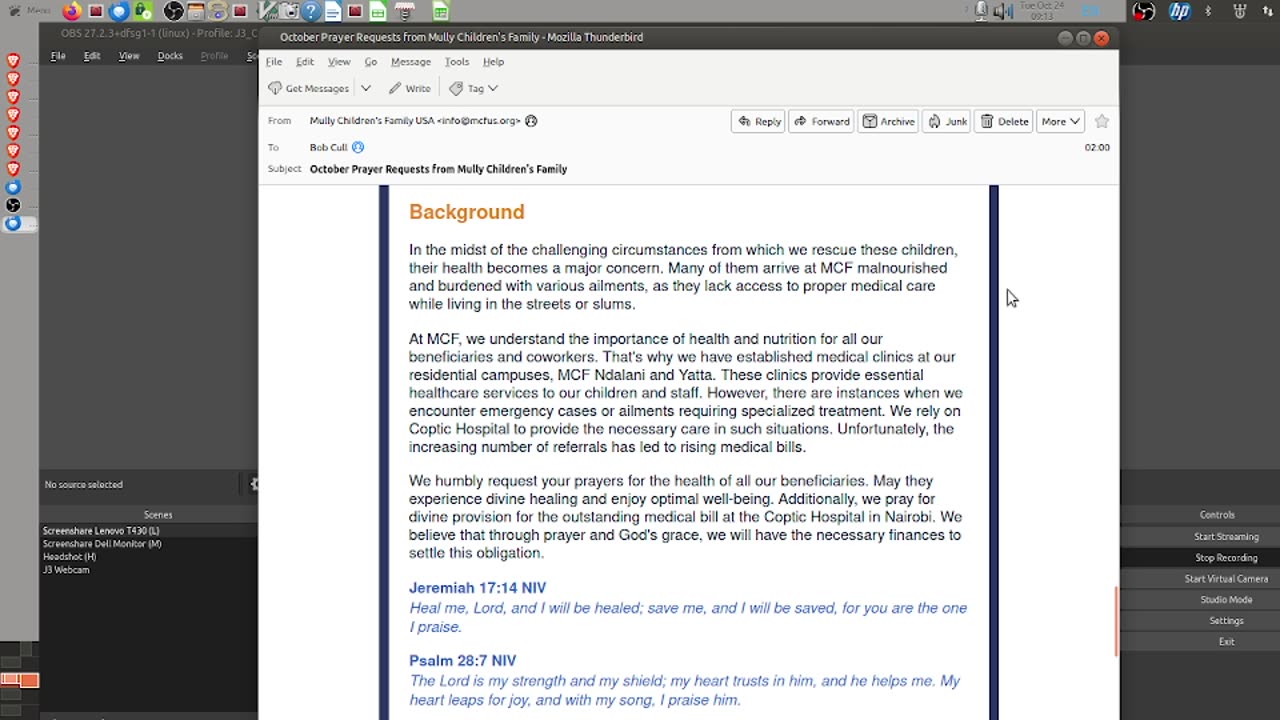Screen dimensions: 1280x720
Task: Mark message as Junk
Action: pyautogui.click(x=946, y=121)
